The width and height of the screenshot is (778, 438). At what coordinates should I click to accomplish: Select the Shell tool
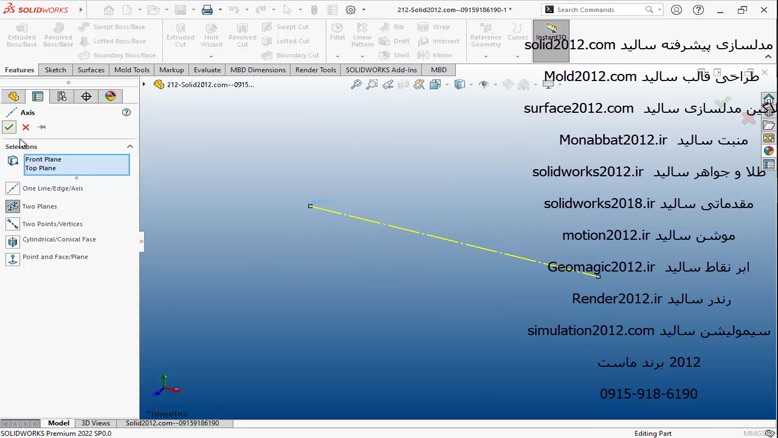pos(394,55)
